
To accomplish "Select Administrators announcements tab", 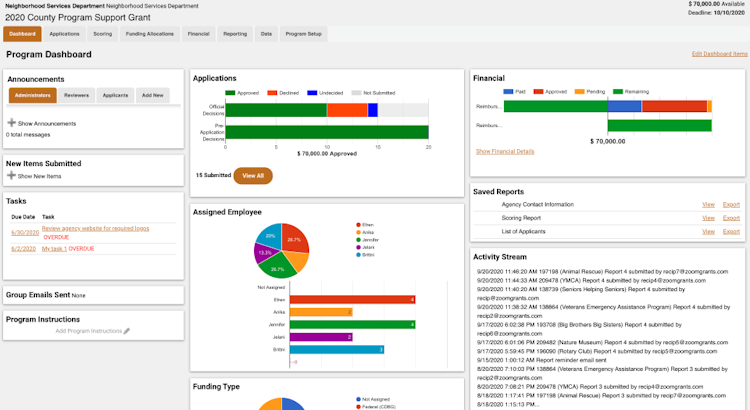I will (33, 95).
